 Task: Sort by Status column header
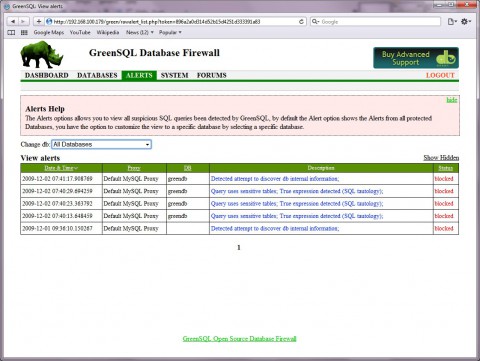pyautogui.click(x=446, y=168)
